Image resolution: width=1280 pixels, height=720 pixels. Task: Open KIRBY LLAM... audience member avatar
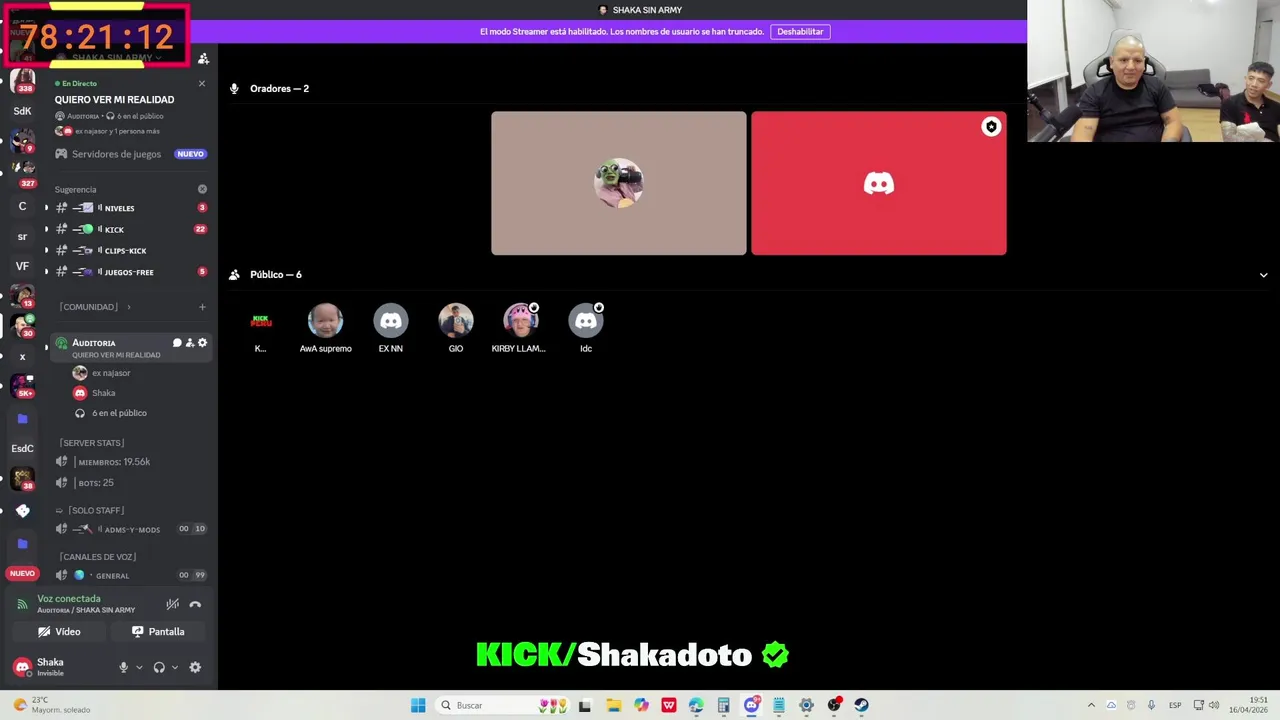pyautogui.click(x=520, y=320)
